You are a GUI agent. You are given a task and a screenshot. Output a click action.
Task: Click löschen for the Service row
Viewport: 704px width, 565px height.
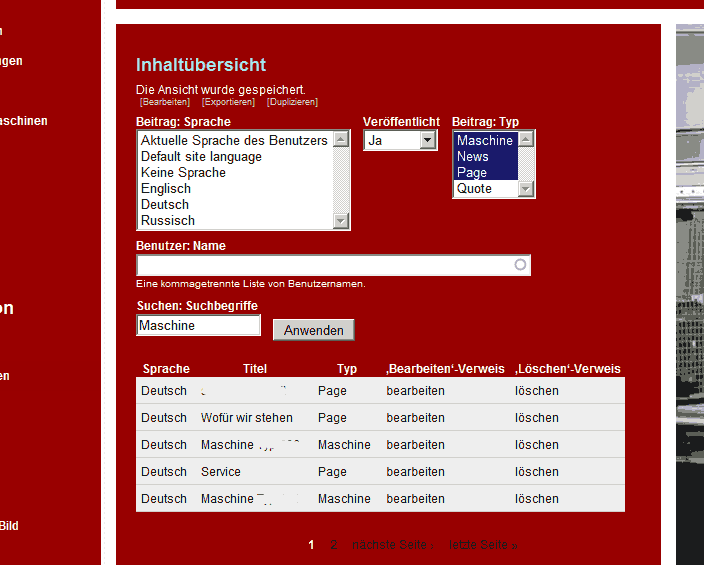[x=537, y=472]
